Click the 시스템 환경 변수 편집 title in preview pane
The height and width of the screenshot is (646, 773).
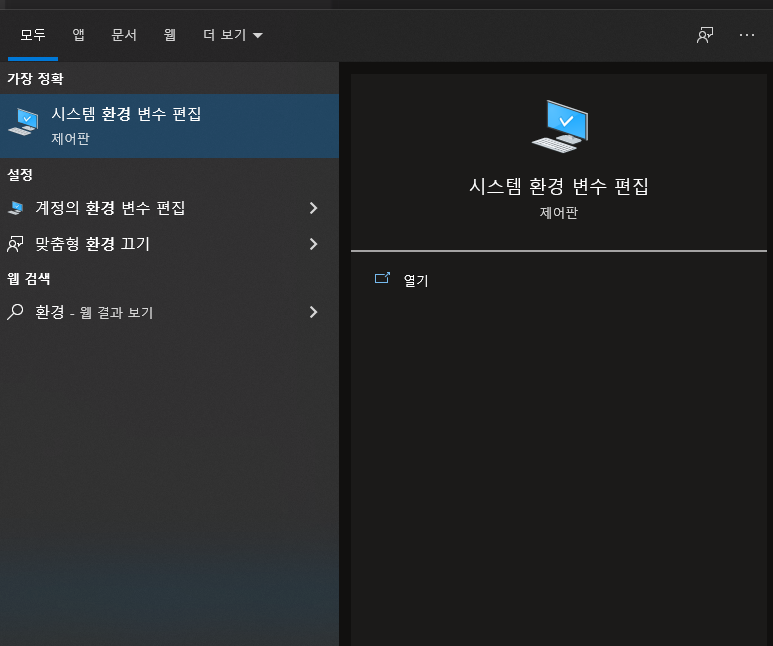click(x=559, y=186)
